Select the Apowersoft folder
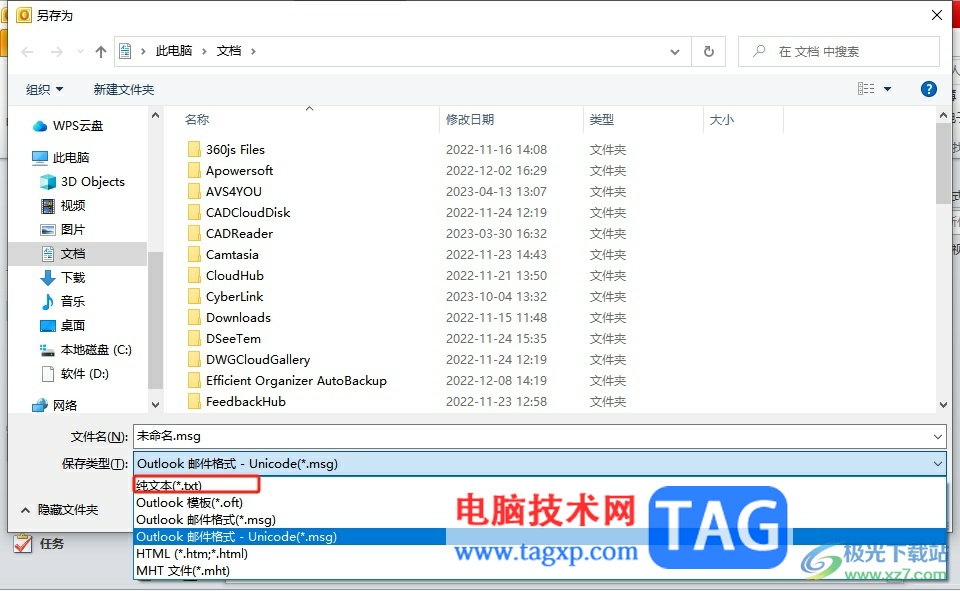Viewport: 960px width, 591px height. coord(230,170)
